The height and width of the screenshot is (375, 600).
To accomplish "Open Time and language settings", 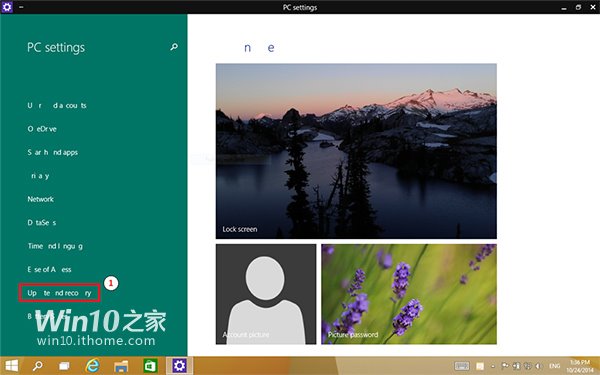I will pyautogui.click(x=55, y=246).
